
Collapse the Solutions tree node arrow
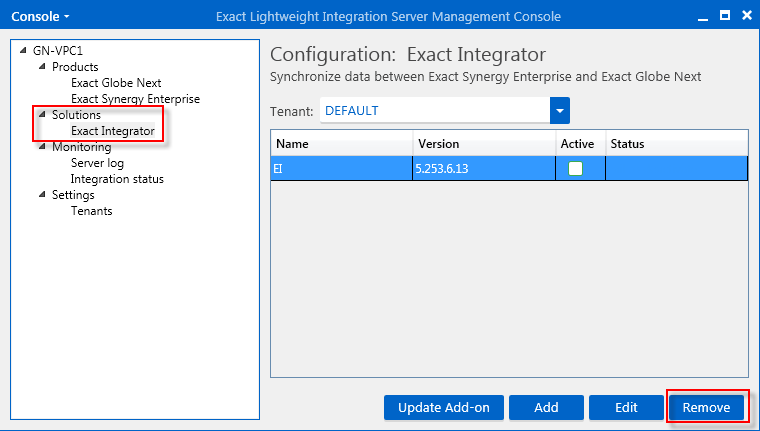coord(42,114)
